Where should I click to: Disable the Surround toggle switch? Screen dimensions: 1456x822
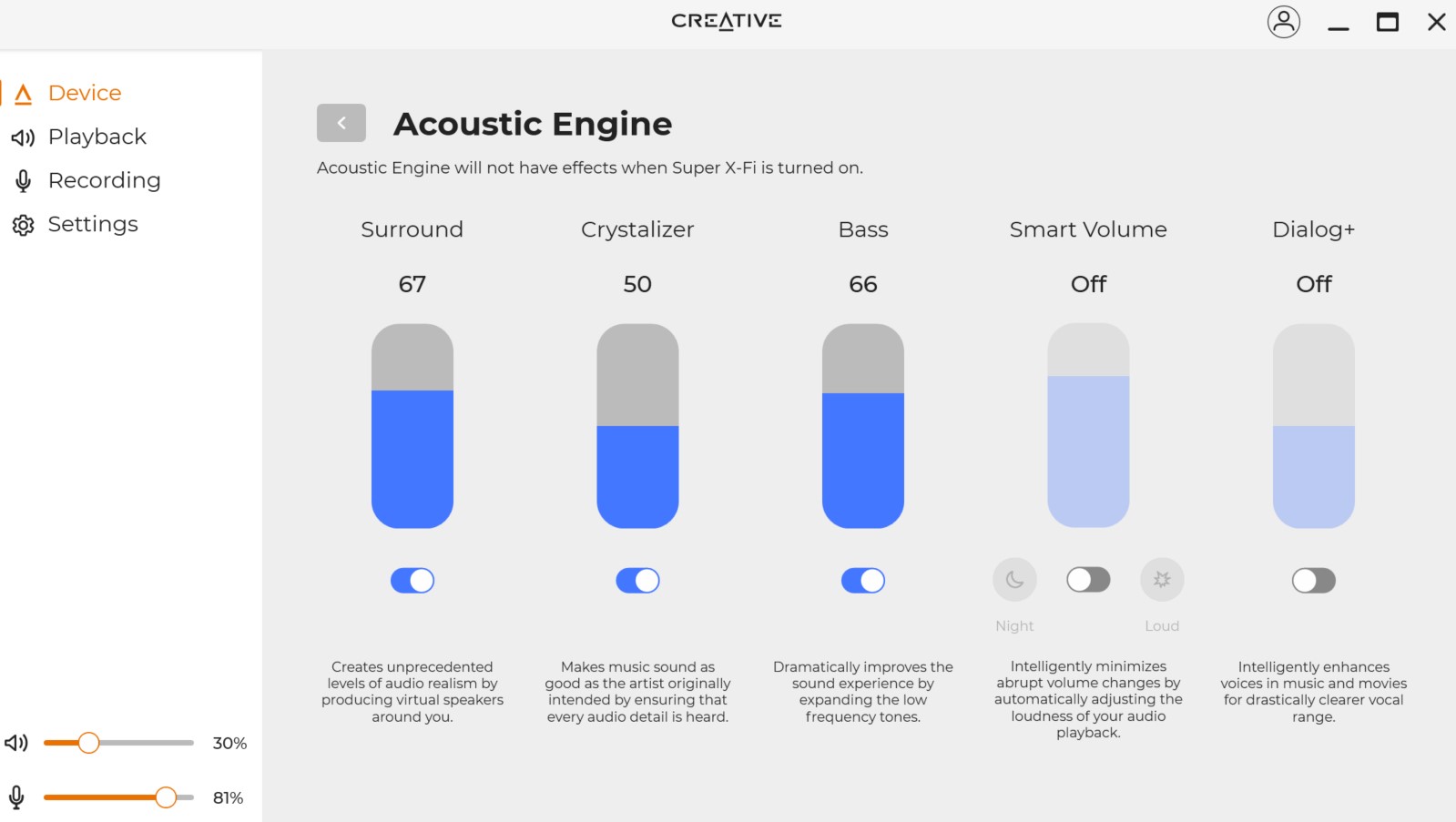tap(412, 581)
